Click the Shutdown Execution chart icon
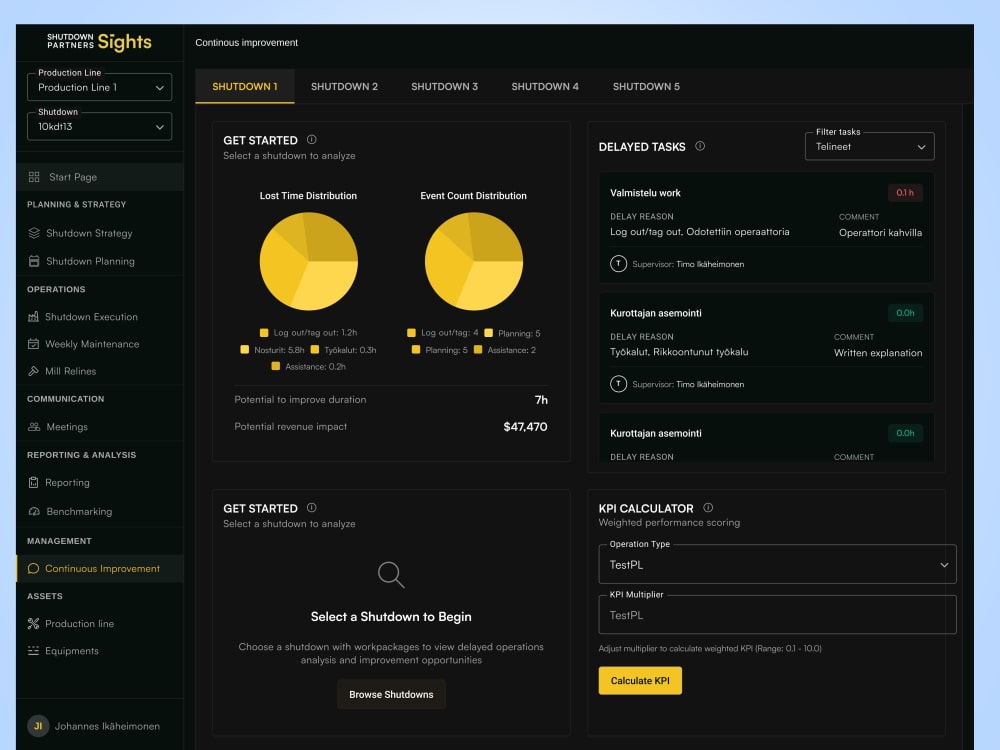Screen dimensions: 1000x750 tap(33, 316)
